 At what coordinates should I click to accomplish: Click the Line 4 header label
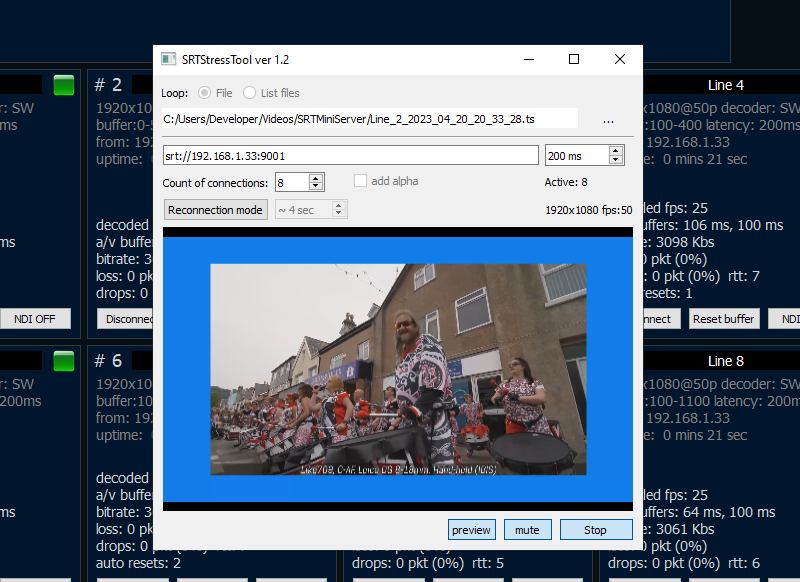tap(726, 85)
